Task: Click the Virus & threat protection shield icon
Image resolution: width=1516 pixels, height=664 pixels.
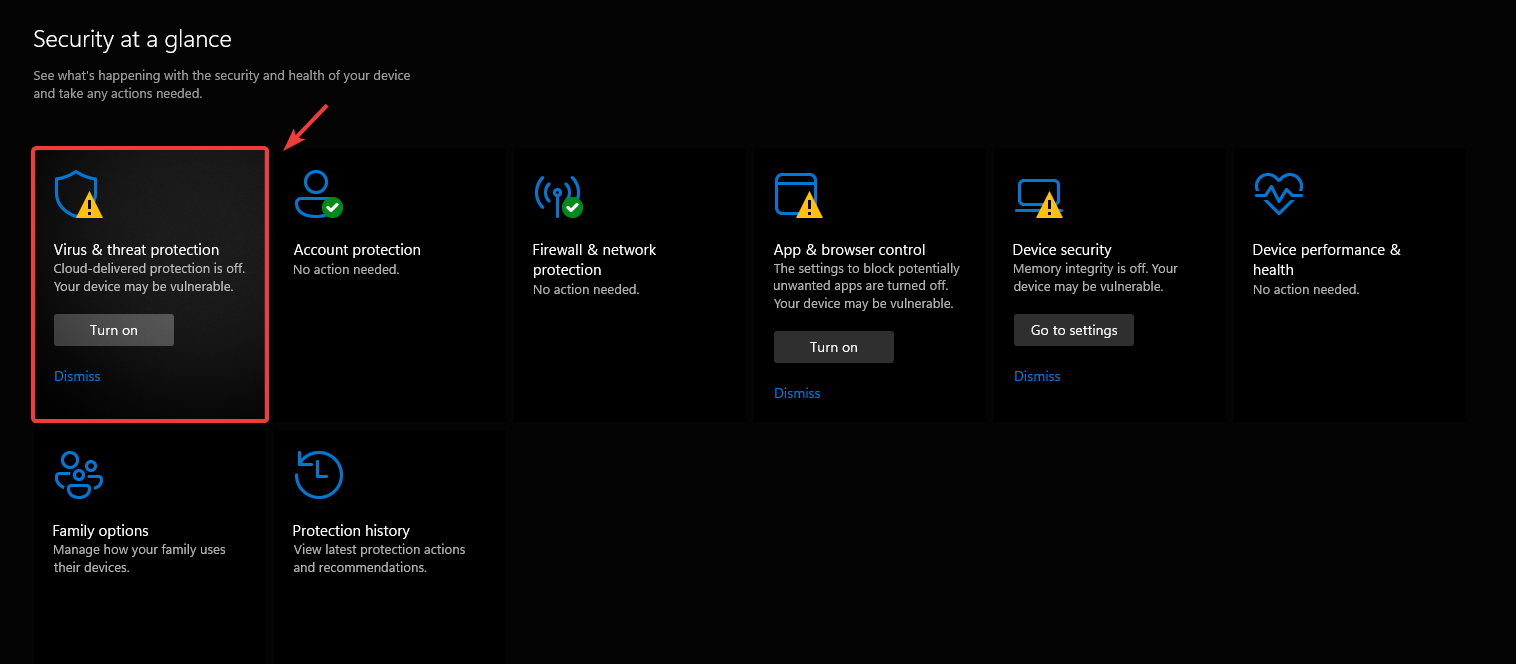Action: click(77, 194)
